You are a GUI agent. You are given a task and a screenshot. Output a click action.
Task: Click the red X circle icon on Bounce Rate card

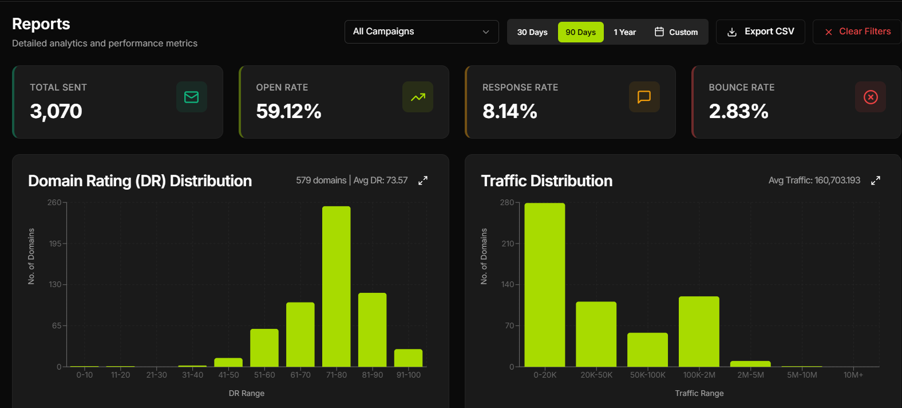click(870, 97)
